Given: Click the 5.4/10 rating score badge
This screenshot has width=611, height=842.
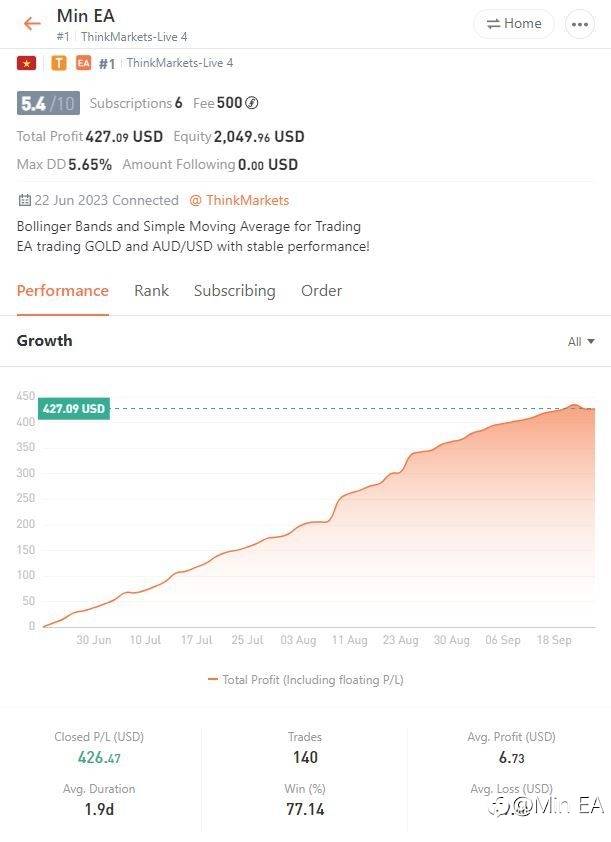Looking at the screenshot, I should (48, 103).
